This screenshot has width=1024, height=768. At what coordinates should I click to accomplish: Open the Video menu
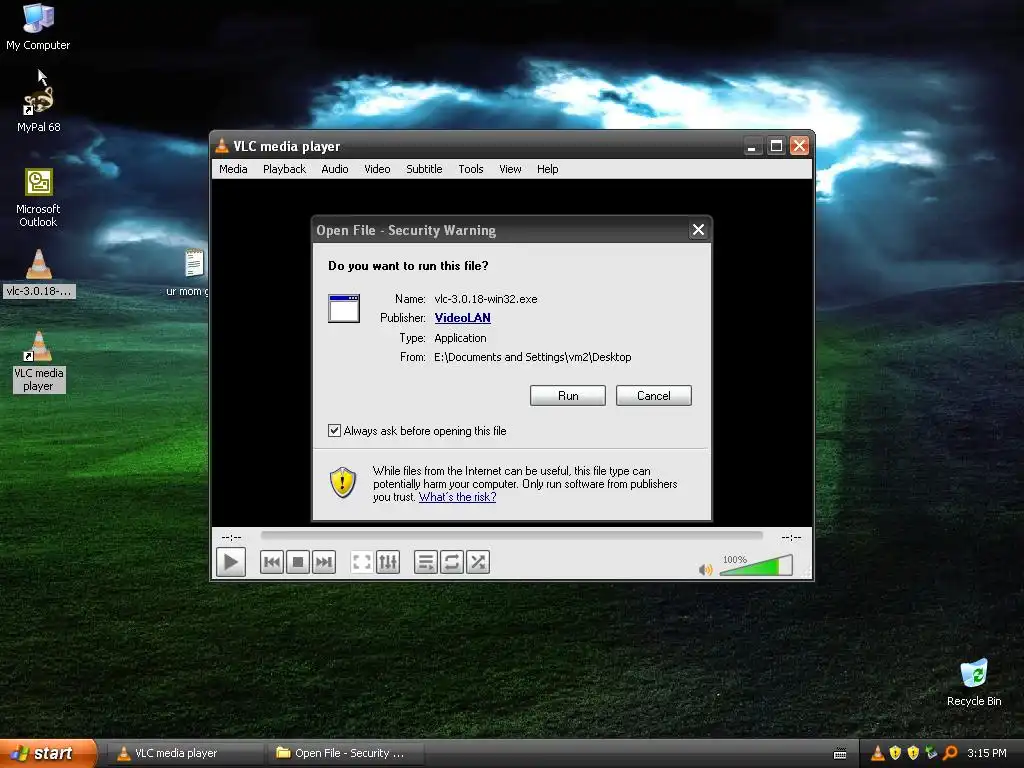coord(377,169)
